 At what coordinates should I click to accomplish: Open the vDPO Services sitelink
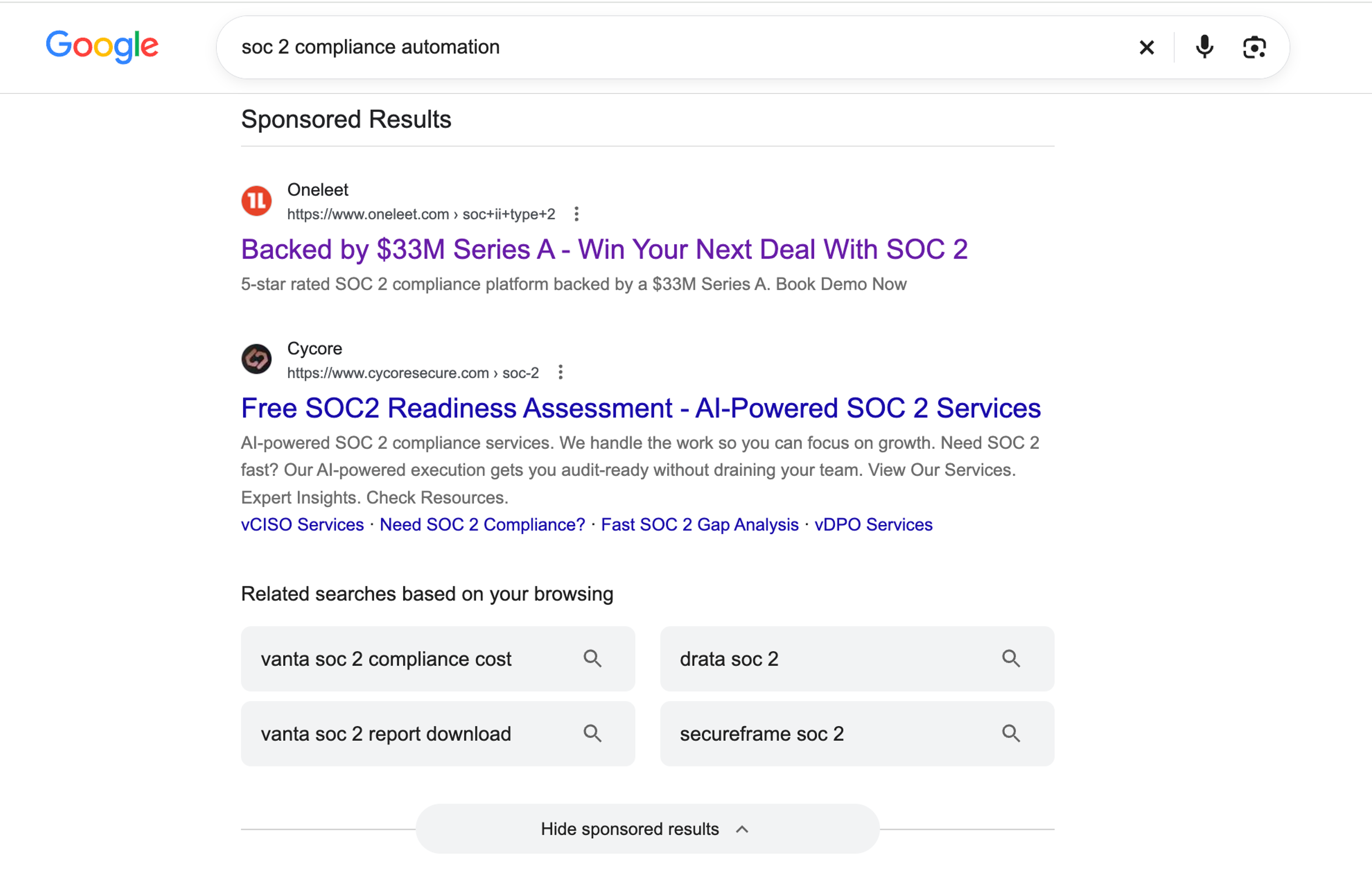point(874,524)
